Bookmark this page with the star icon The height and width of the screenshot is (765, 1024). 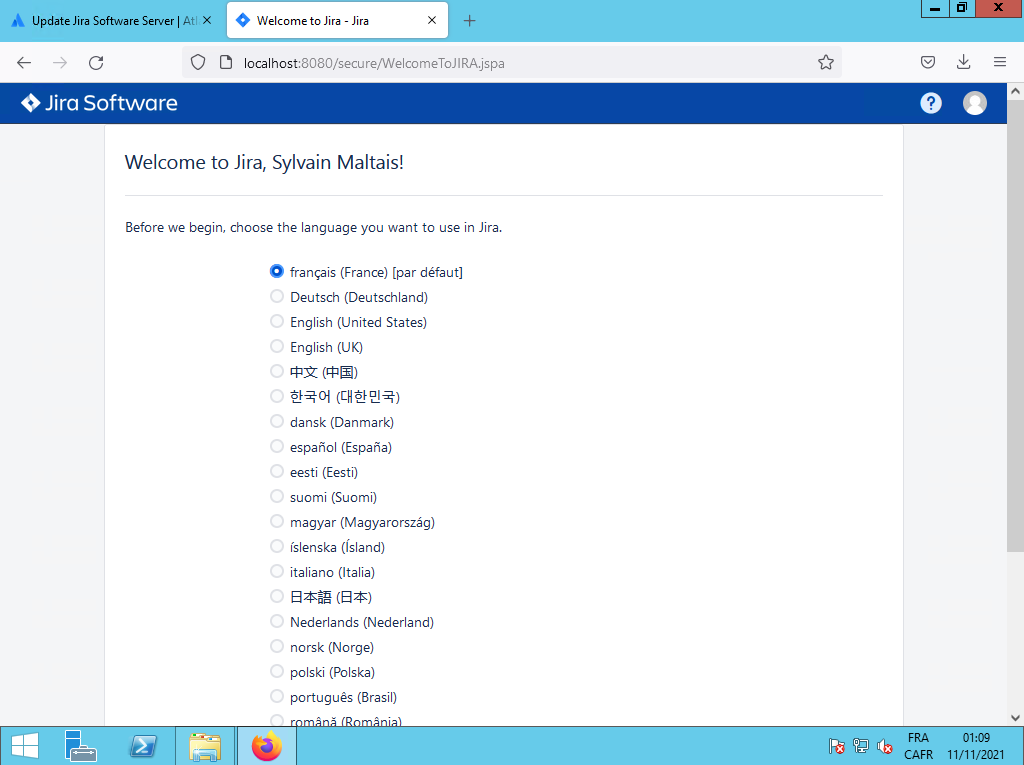825,62
